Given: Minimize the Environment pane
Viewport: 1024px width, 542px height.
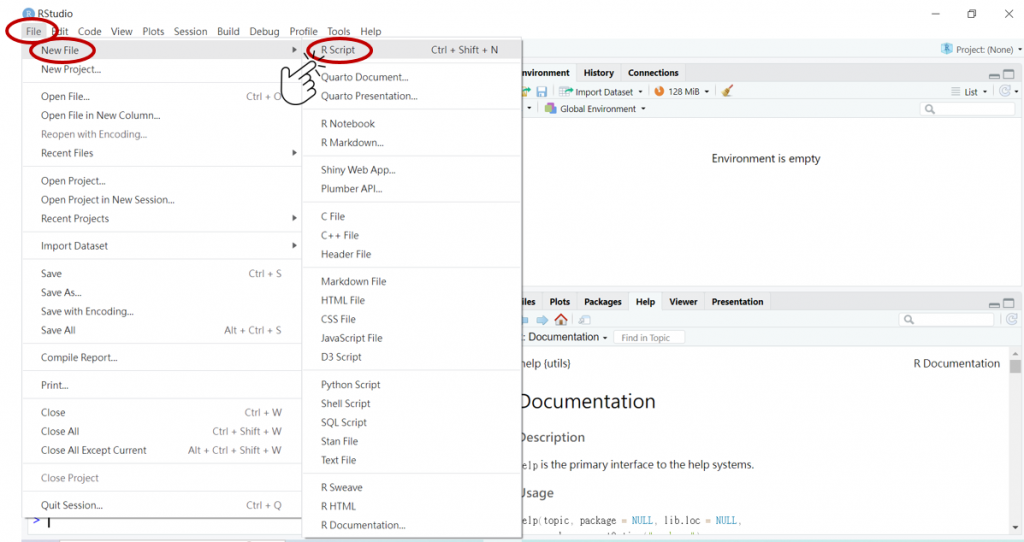Looking at the screenshot, I should click(x=994, y=75).
